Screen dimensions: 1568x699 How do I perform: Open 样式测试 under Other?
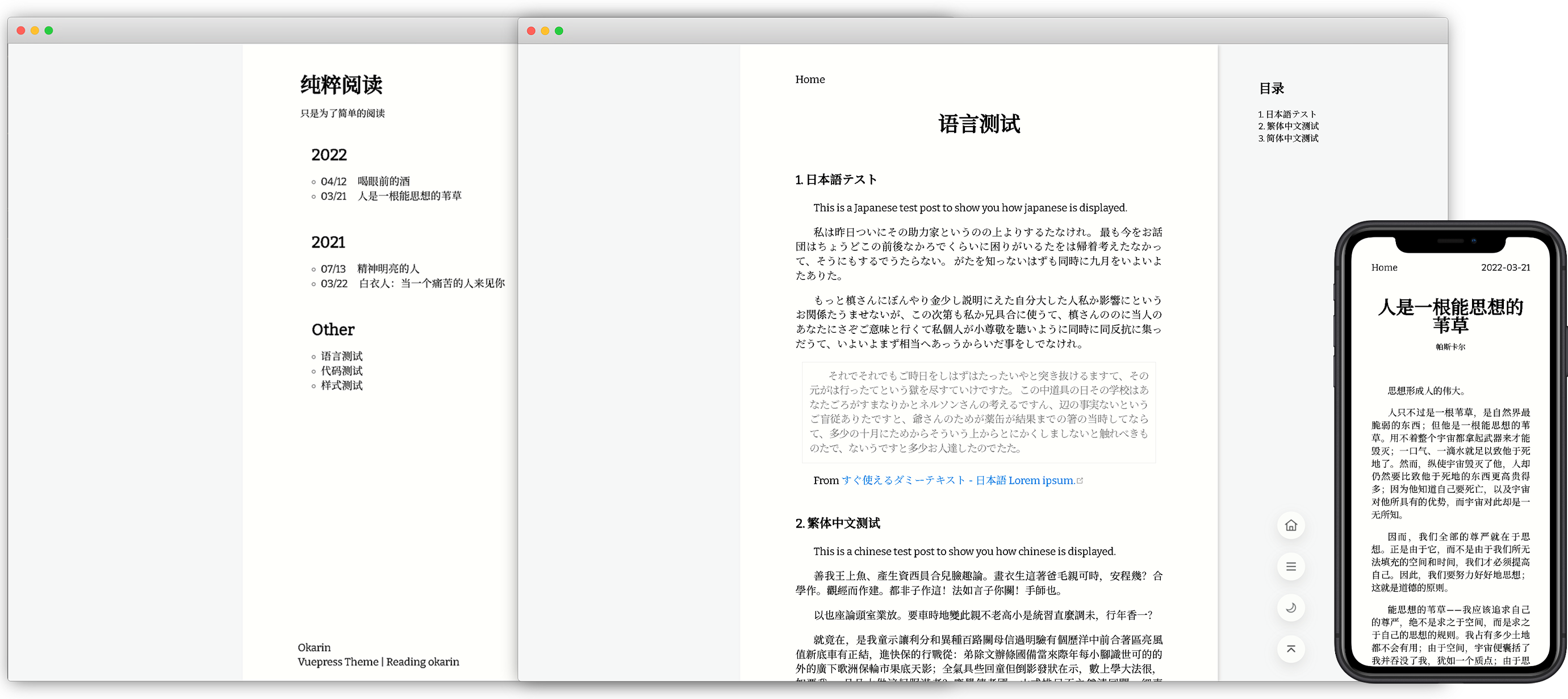click(x=341, y=385)
